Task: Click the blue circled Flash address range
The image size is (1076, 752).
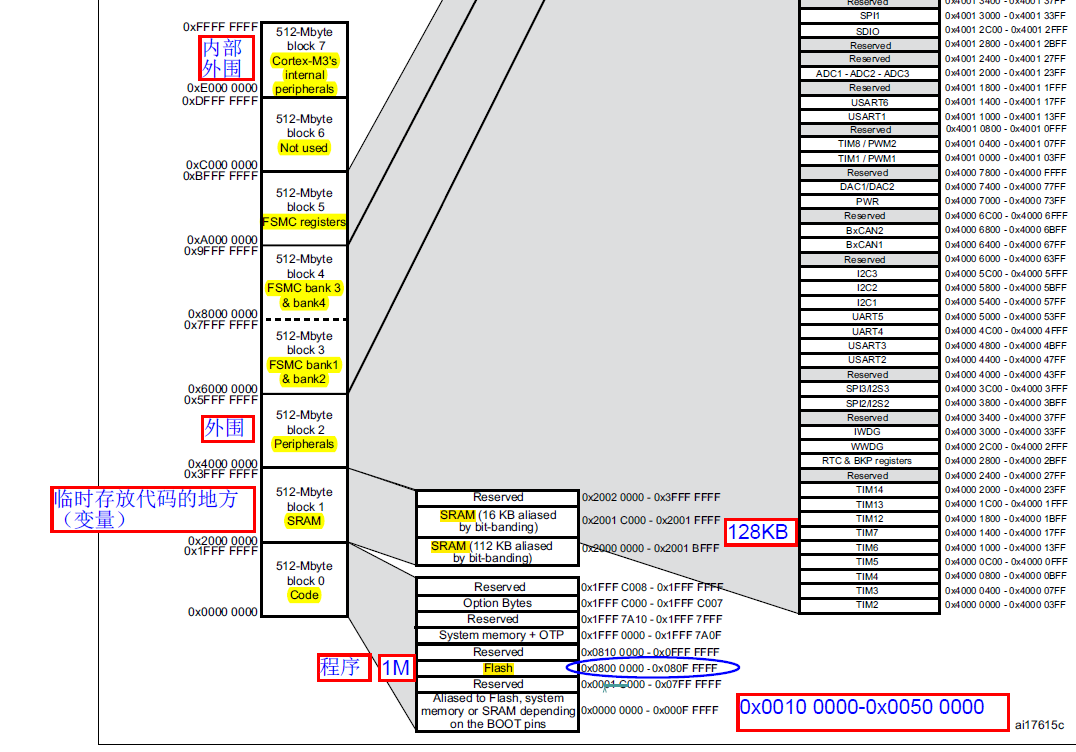Action: 652,667
